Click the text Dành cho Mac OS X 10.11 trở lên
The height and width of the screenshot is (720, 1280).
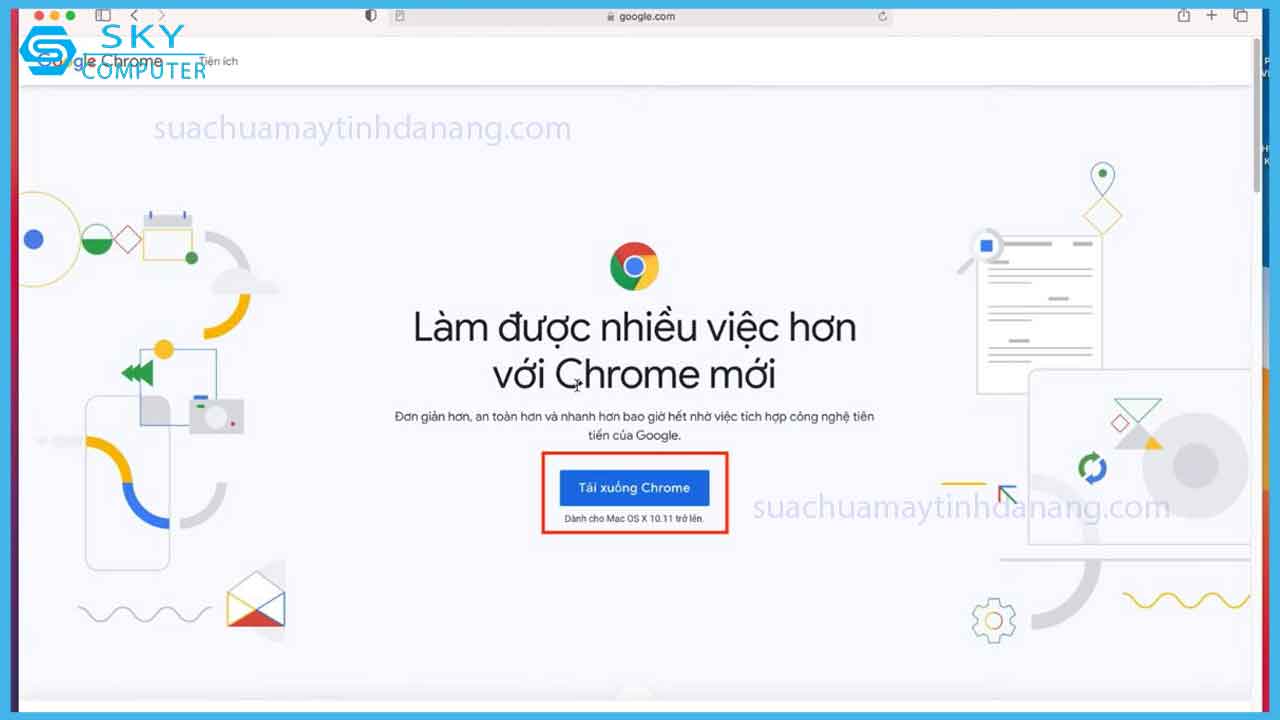point(634,519)
